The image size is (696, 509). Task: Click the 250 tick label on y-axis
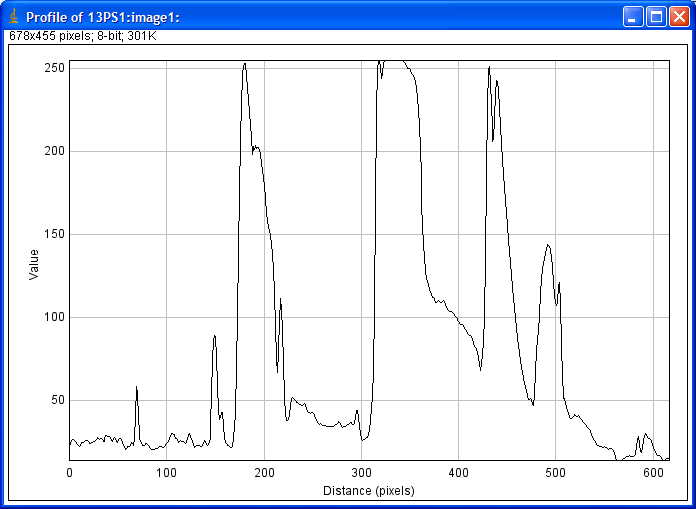pyautogui.click(x=53, y=68)
